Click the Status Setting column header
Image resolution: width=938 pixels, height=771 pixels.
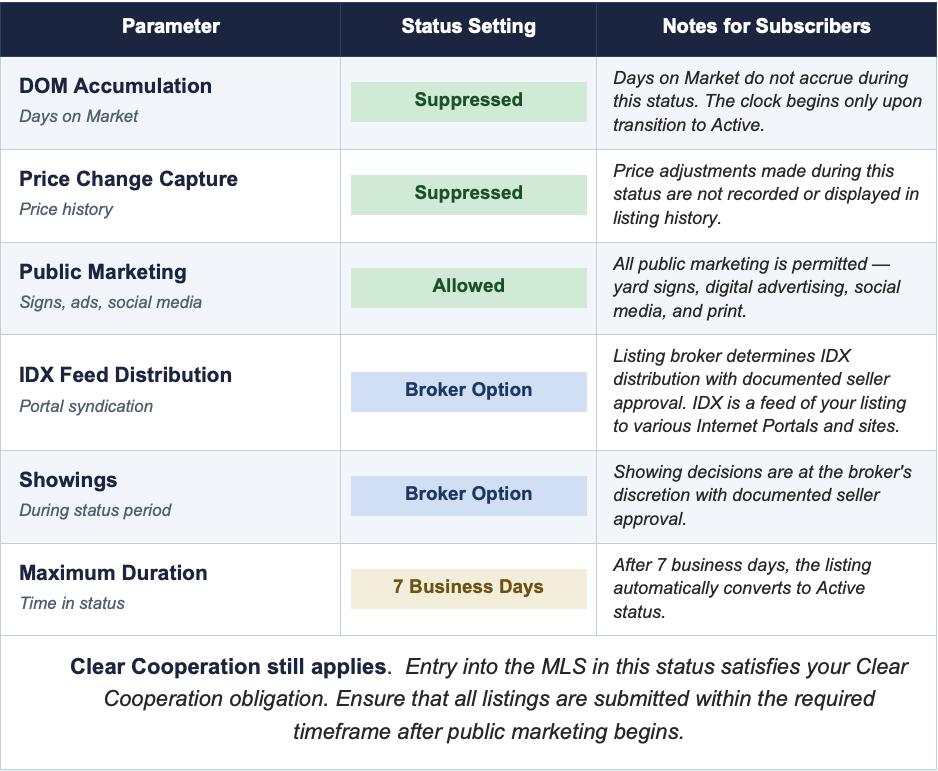pyautogui.click(x=468, y=27)
